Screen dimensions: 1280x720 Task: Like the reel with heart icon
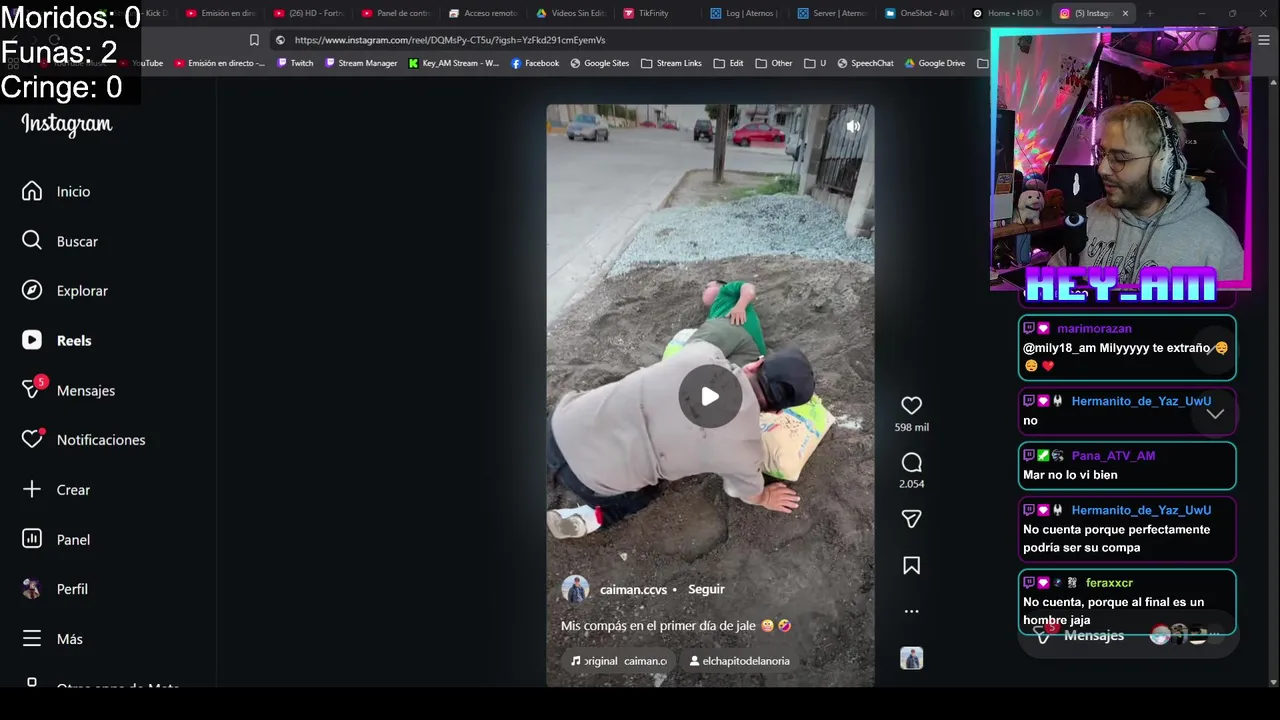click(x=911, y=405)
